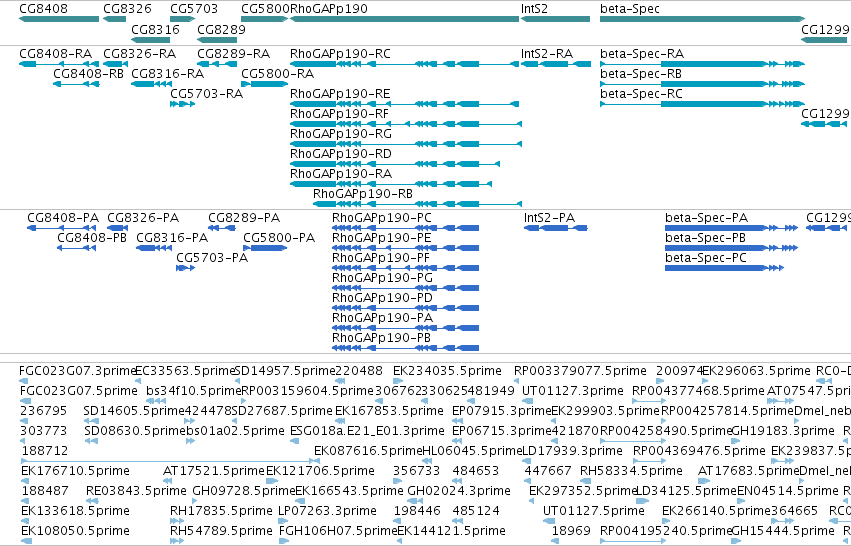Select the EK296063.5prime EST label
The image size is (851, 546).
tap(756, 371)
